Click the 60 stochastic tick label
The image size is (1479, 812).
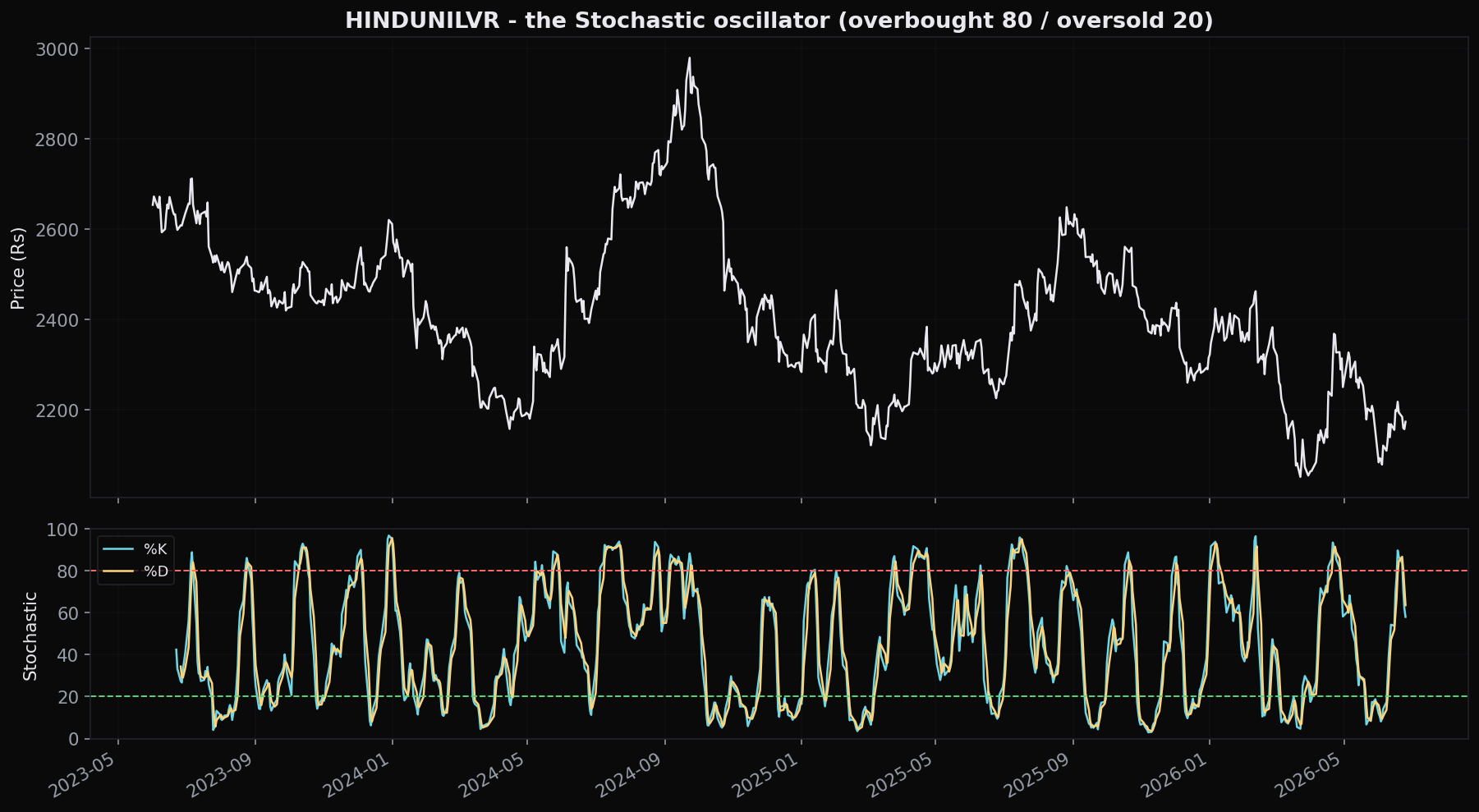click(69, 613)
